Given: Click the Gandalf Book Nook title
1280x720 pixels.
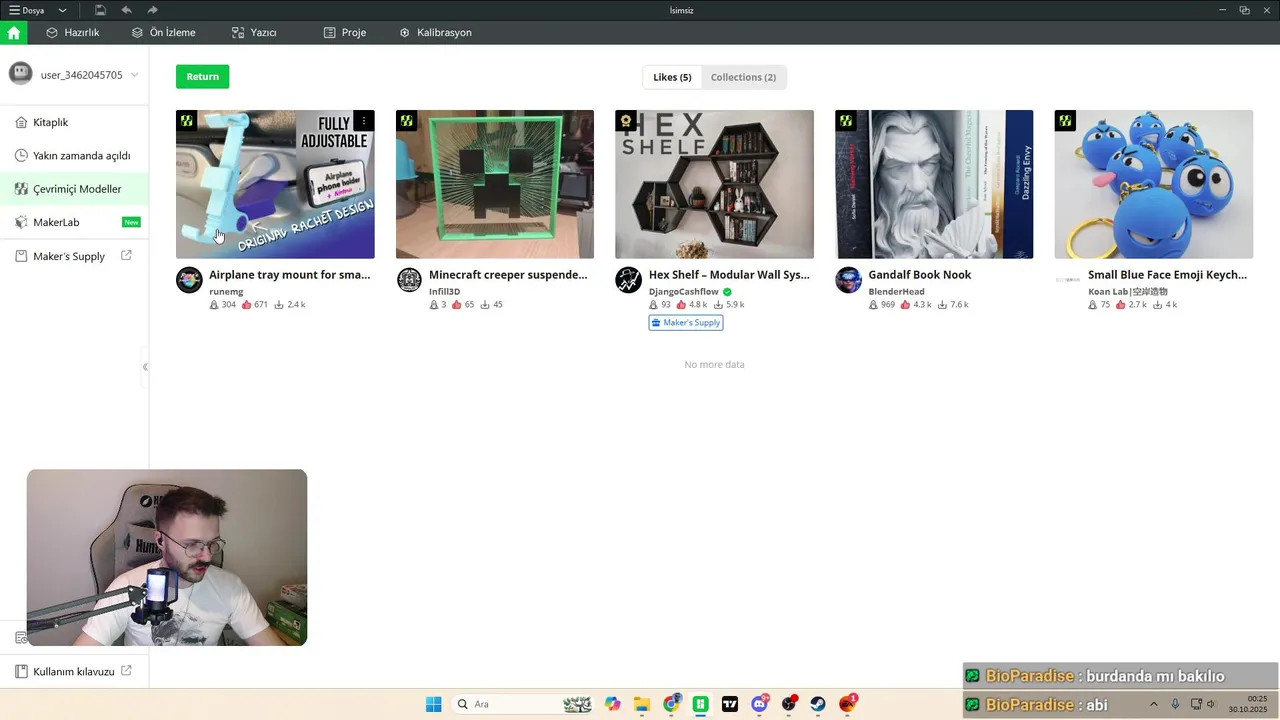Looking at the screenshot, I should pyautogui.click(x=920, y=275).
